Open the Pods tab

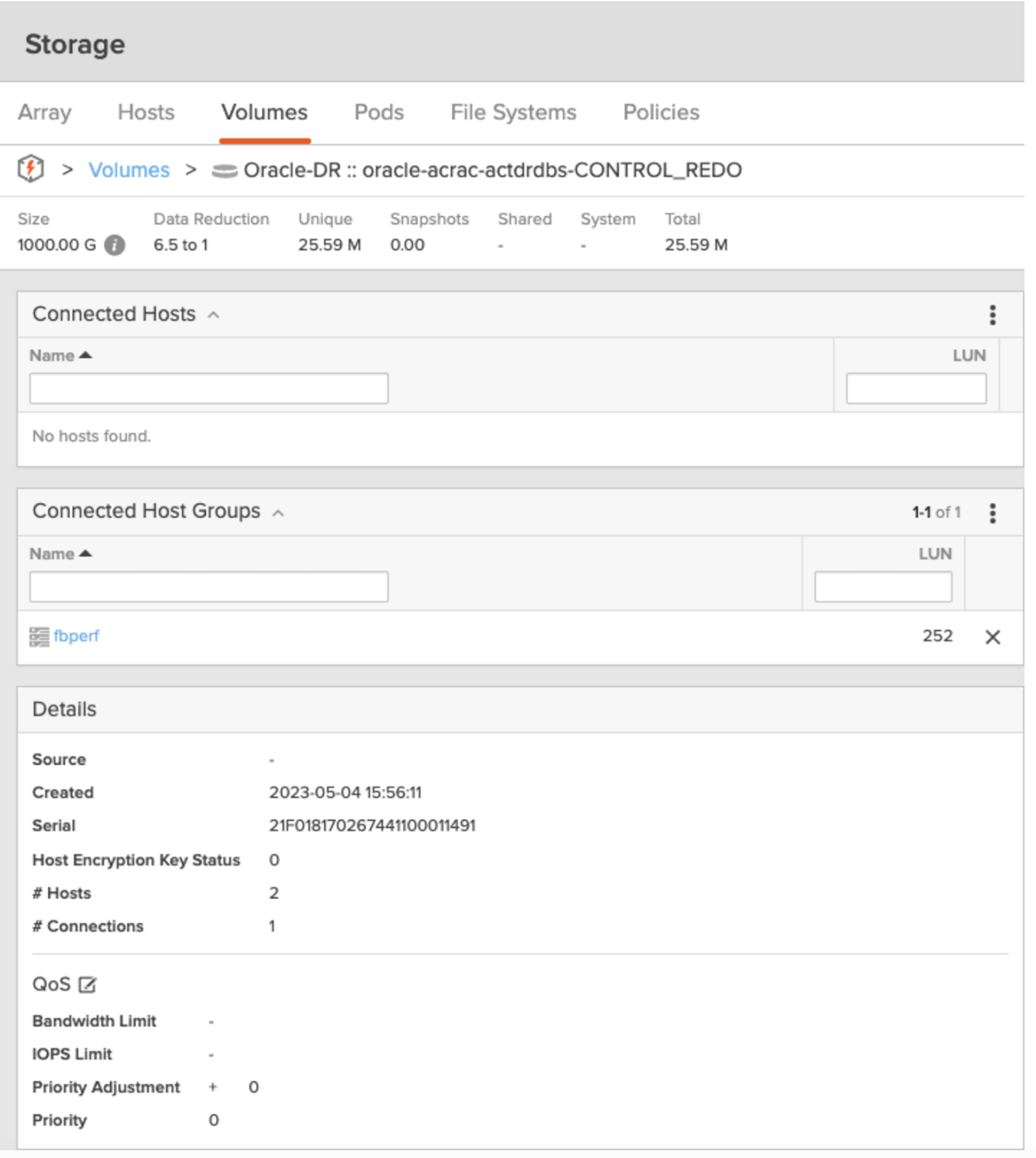tap(380, 112)
